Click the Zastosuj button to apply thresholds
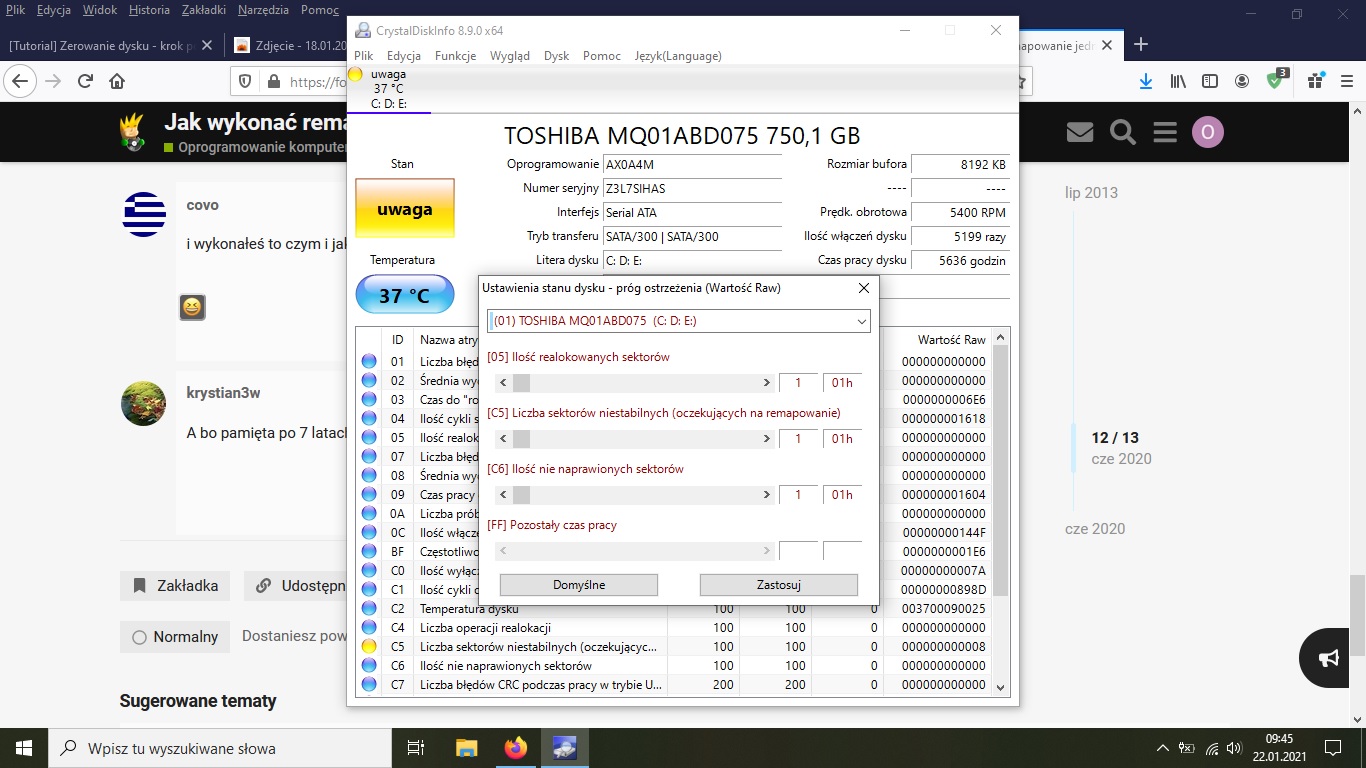1366x768 pixels. pyautogui.click(x=779, y=585)
